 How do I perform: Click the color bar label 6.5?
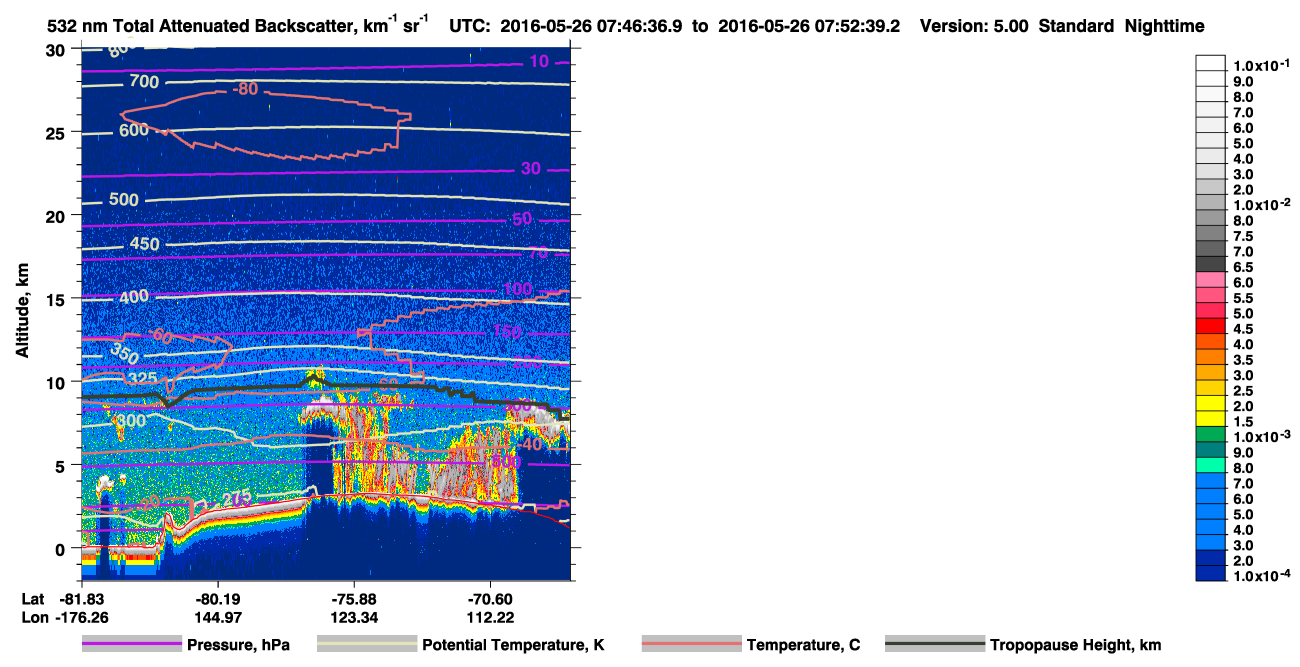pyautogui.click(x=1243, y=266)
